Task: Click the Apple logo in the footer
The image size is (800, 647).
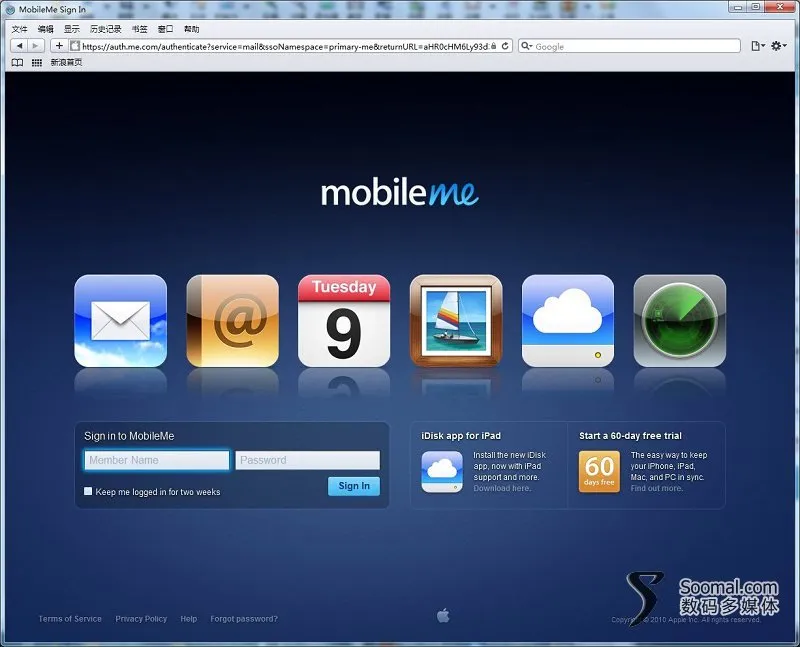Action: pos(443,615)
